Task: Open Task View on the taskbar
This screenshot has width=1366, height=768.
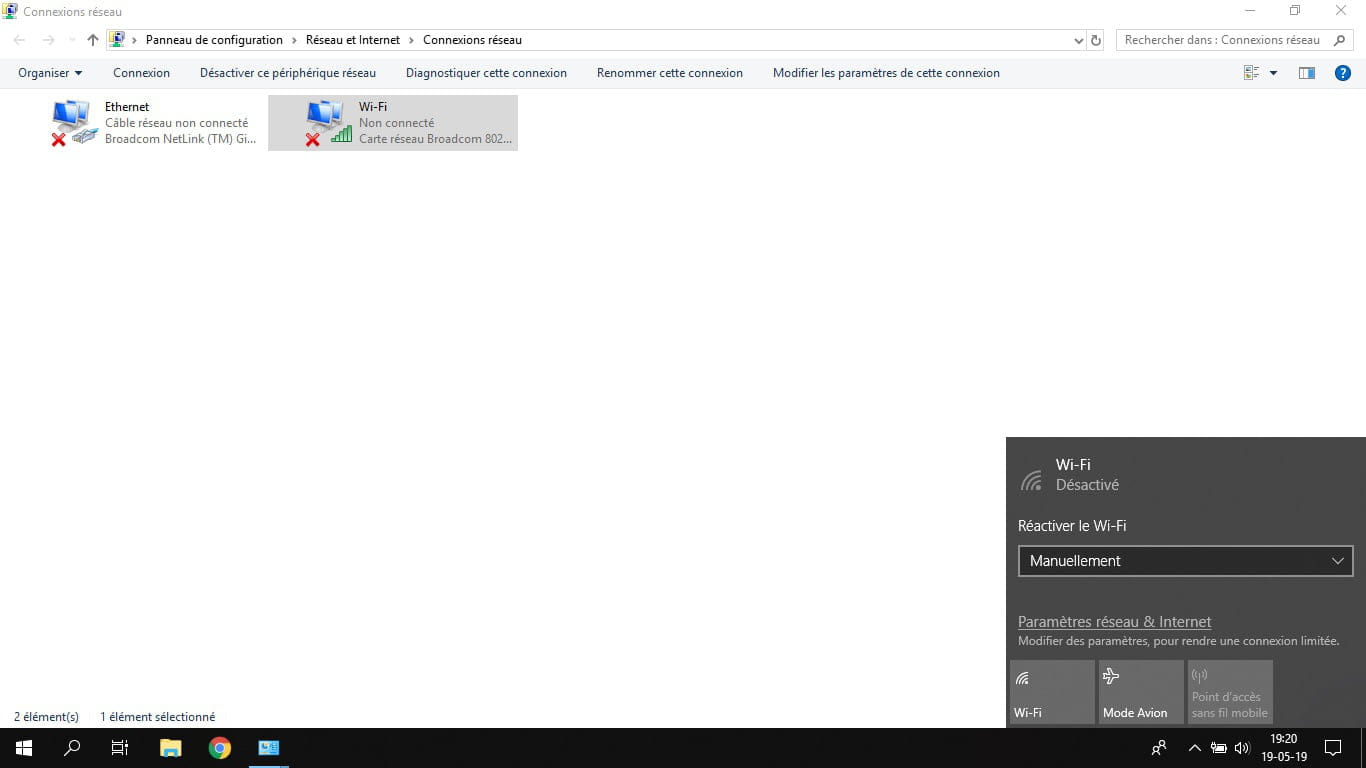Action: click(120, 748)
